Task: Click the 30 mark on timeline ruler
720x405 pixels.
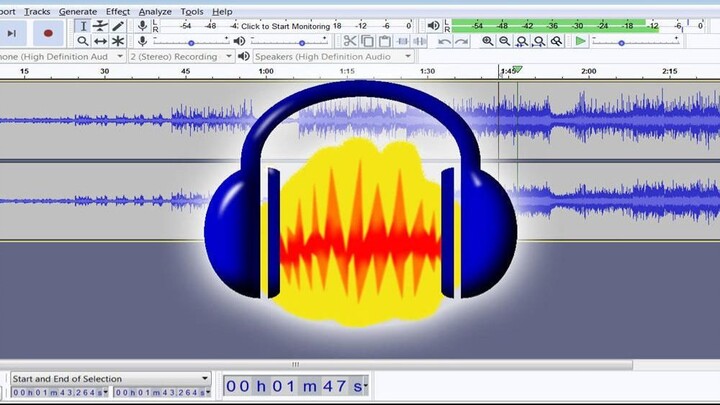Action: (x=105, y=71)
